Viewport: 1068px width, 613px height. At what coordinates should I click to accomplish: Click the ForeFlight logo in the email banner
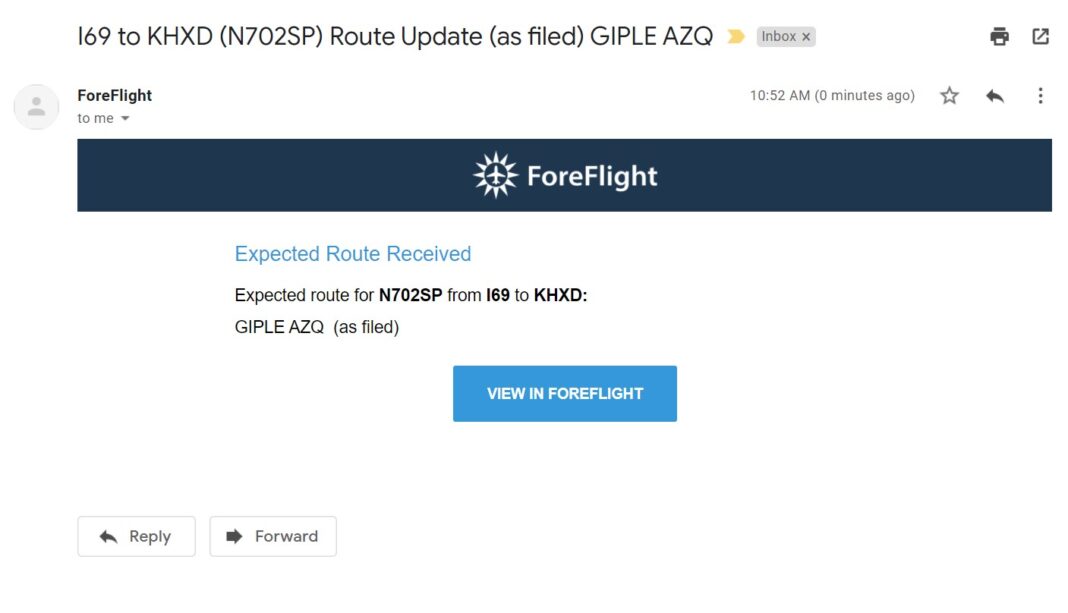tap(564, 174)
